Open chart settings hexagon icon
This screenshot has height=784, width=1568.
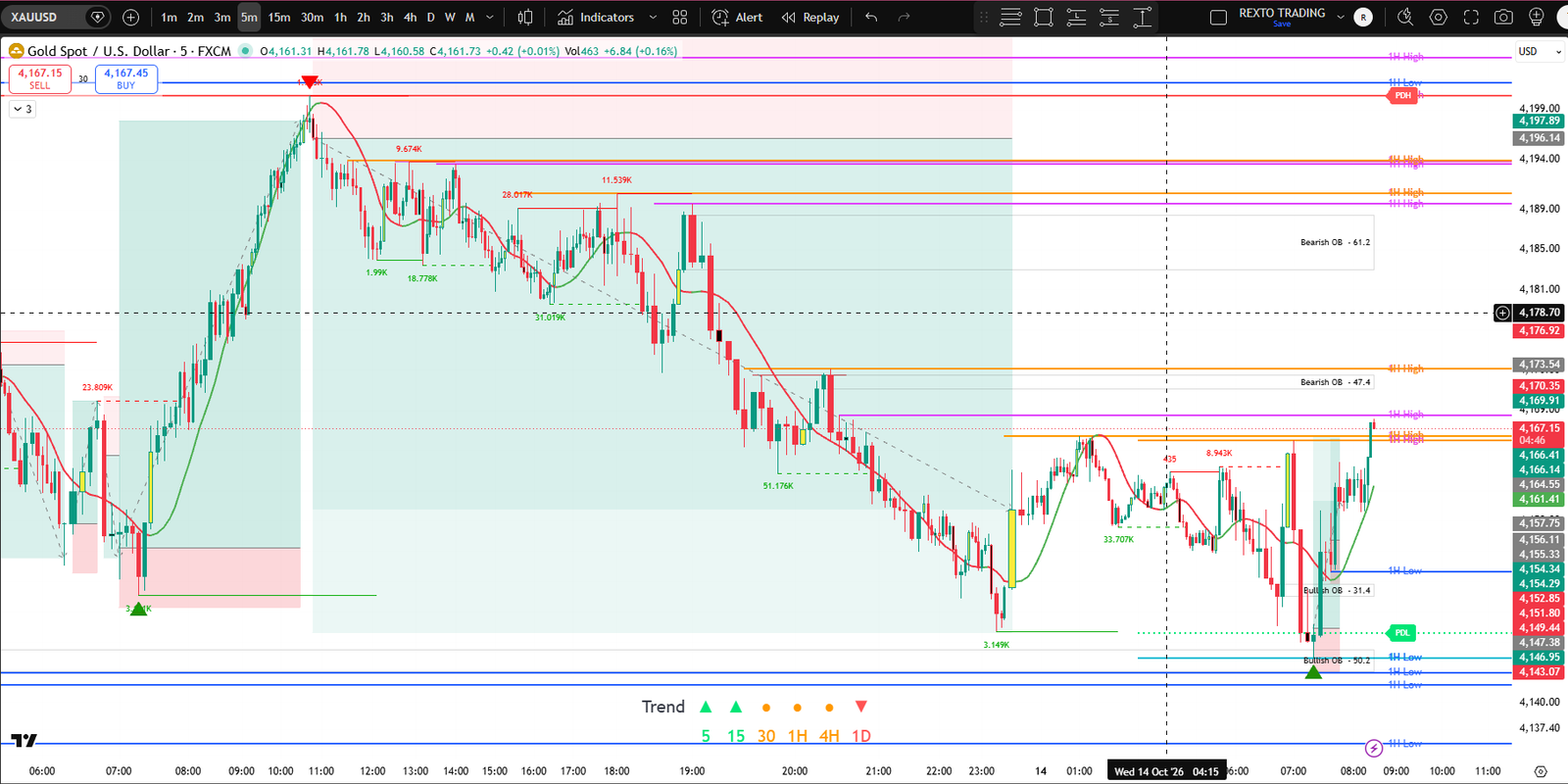(1438, 17)
